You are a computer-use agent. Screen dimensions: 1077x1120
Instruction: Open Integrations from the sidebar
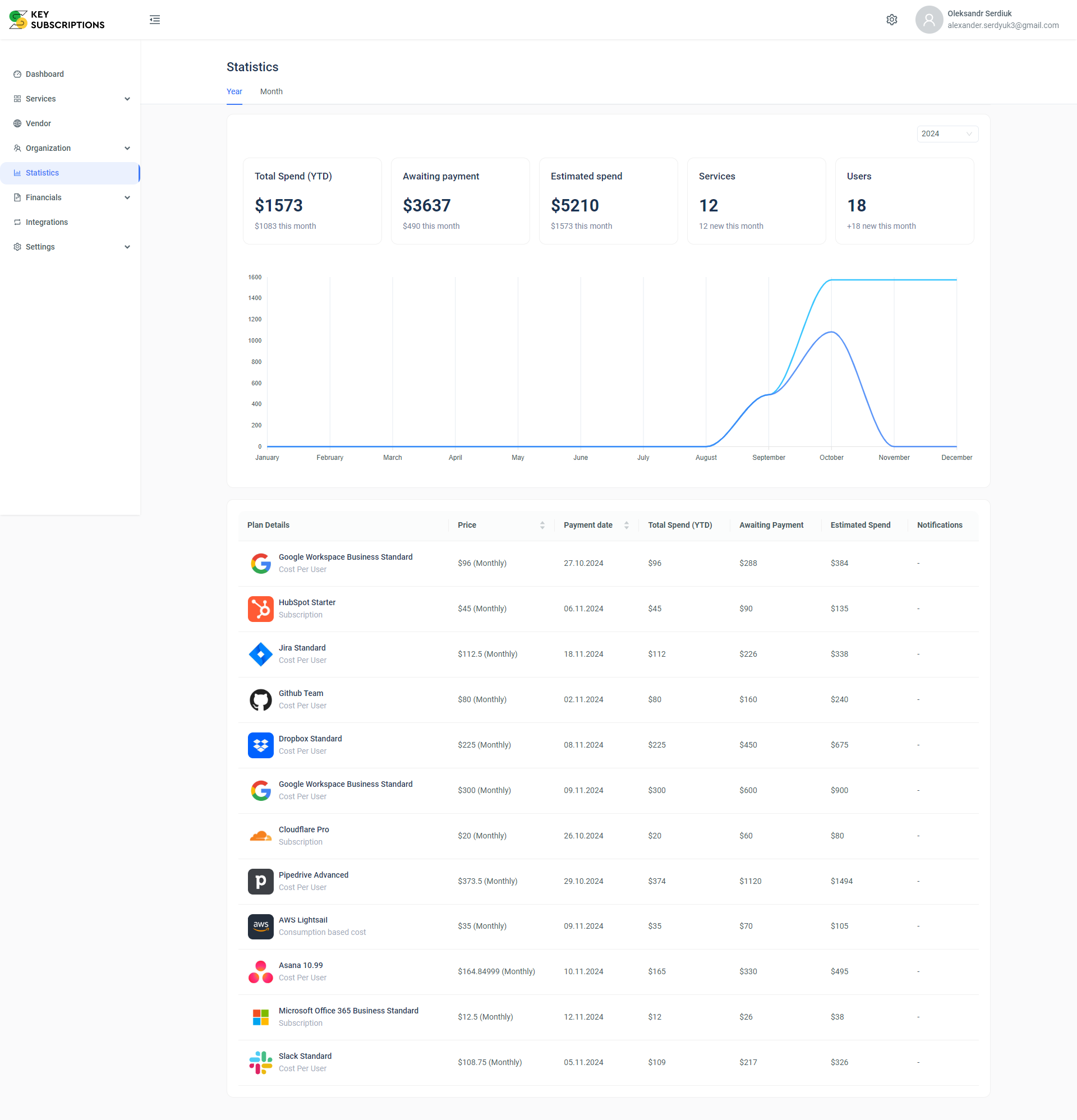click(70, 222)
